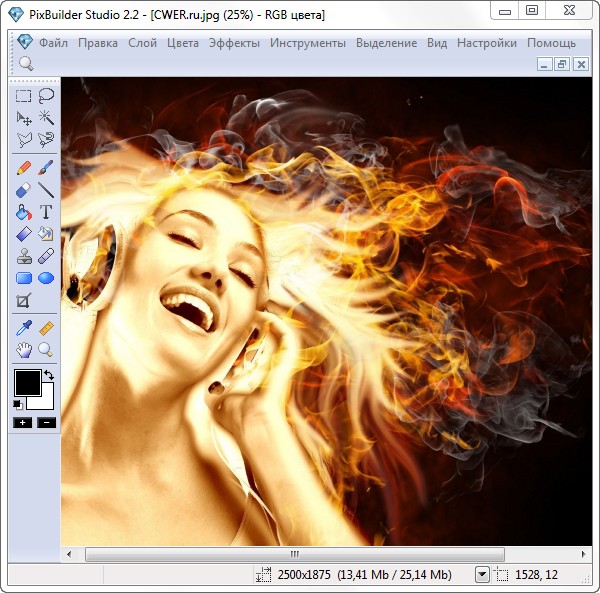The image size is (600, 593).
Task: Open the Эффекты menu
Action: [234, 43]
